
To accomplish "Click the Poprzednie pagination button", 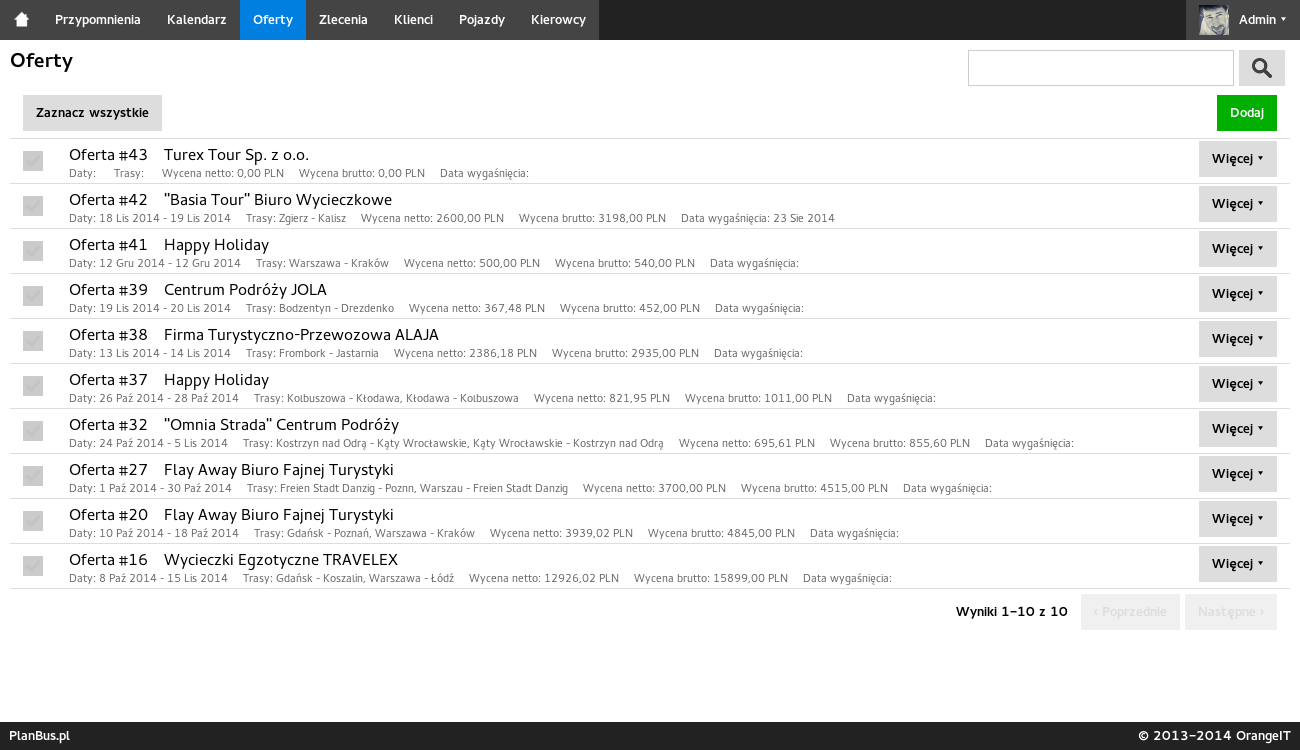I will [1130, 612].
